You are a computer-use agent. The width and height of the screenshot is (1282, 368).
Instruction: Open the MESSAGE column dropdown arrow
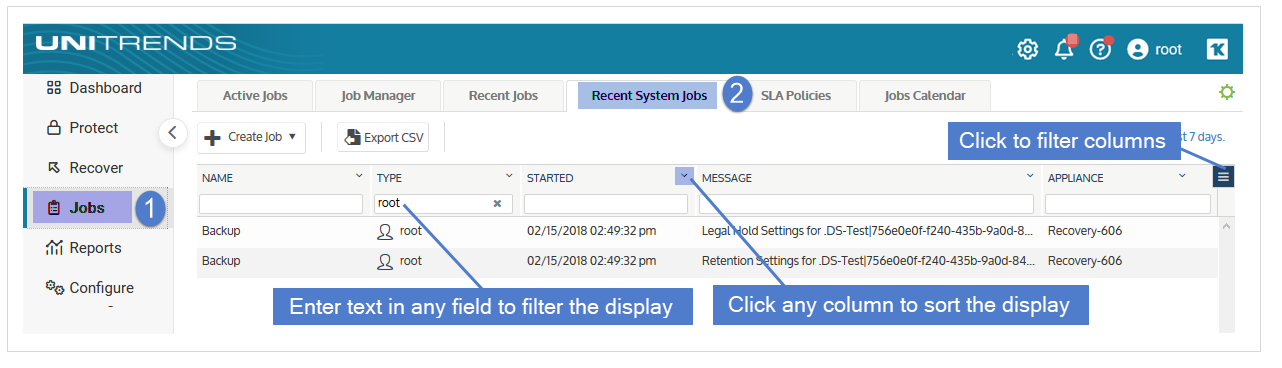[x=1030, y=176]
